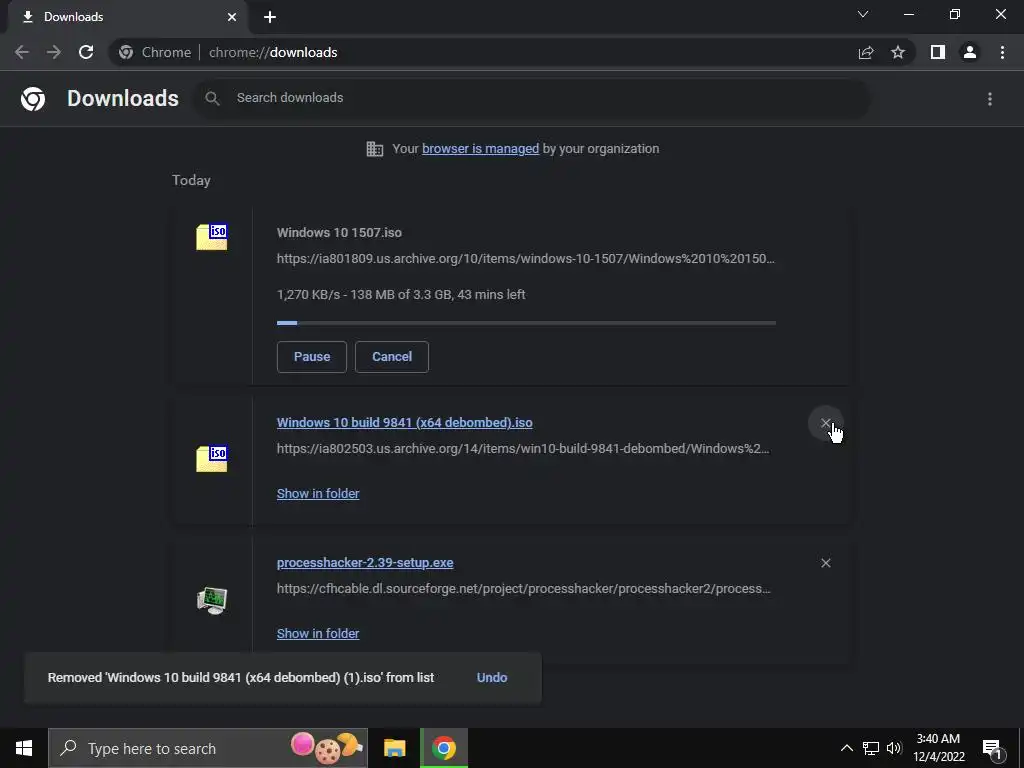Click the taskbar search box
Screen dimensions: 1024x768
coord(208,748)
